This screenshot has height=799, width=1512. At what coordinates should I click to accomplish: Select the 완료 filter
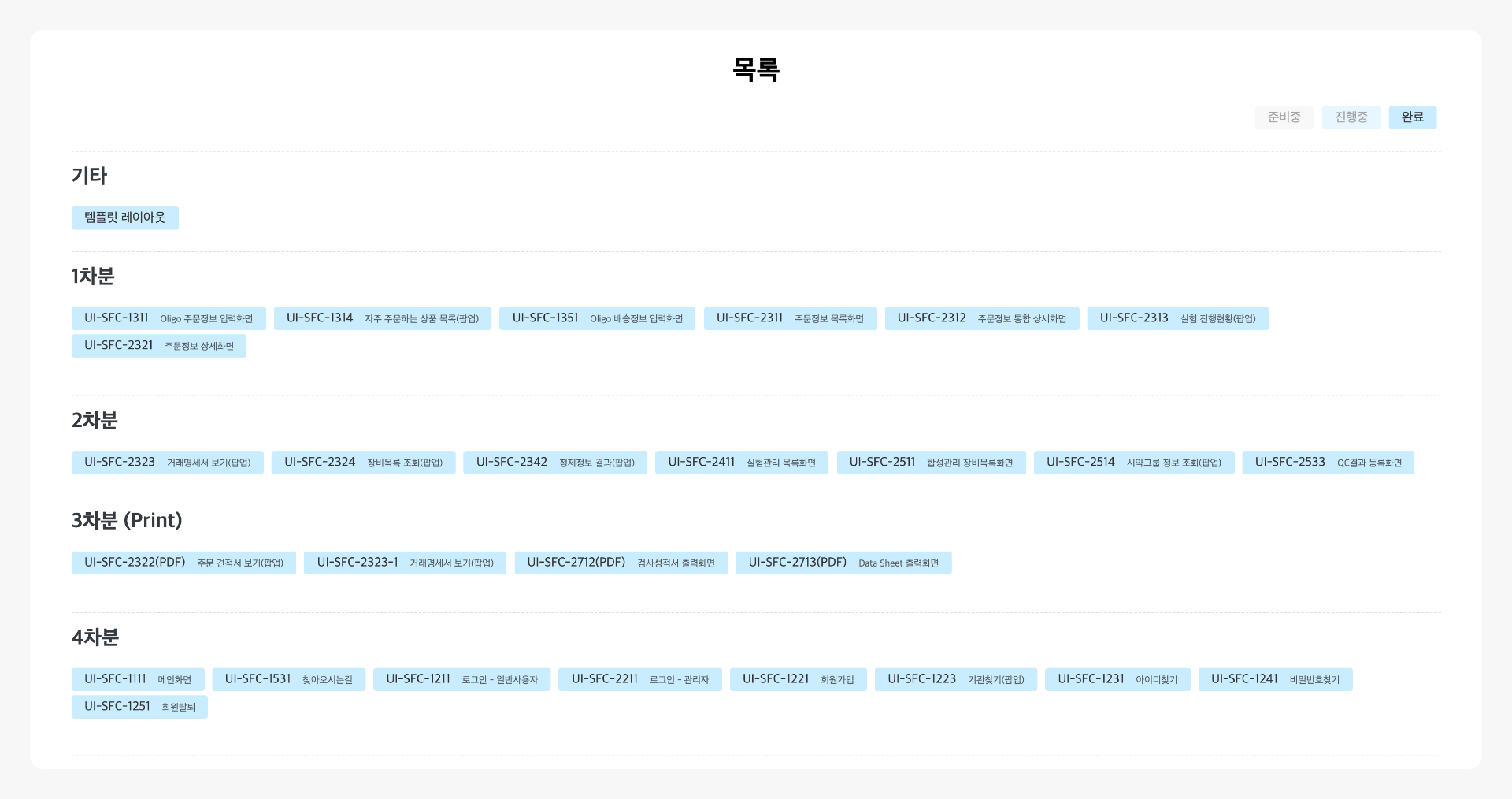1412,117
